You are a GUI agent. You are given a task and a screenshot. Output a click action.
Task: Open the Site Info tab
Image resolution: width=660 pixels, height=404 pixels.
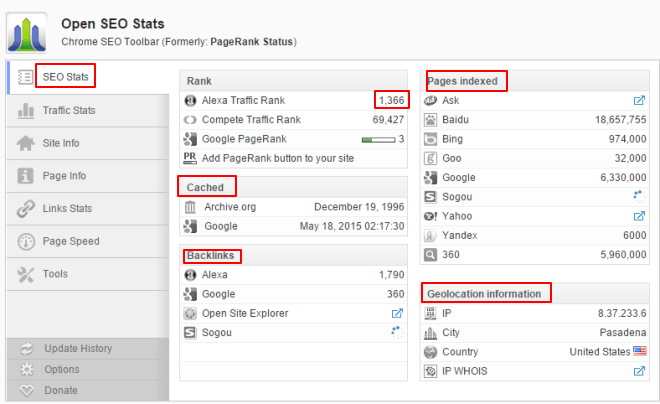pyautogui.click(x=88, y=143)
